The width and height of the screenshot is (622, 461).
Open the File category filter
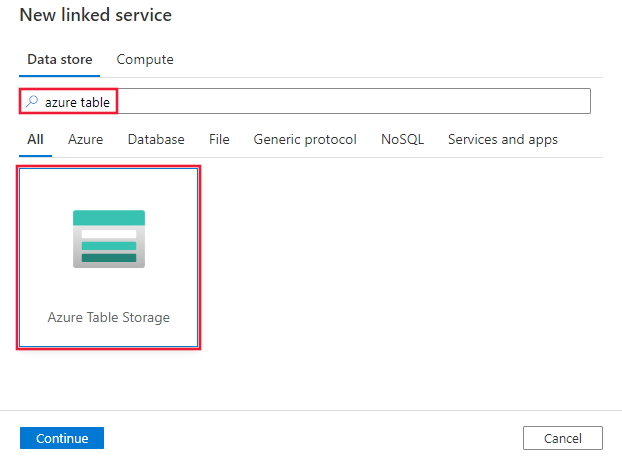coord(219,140)
